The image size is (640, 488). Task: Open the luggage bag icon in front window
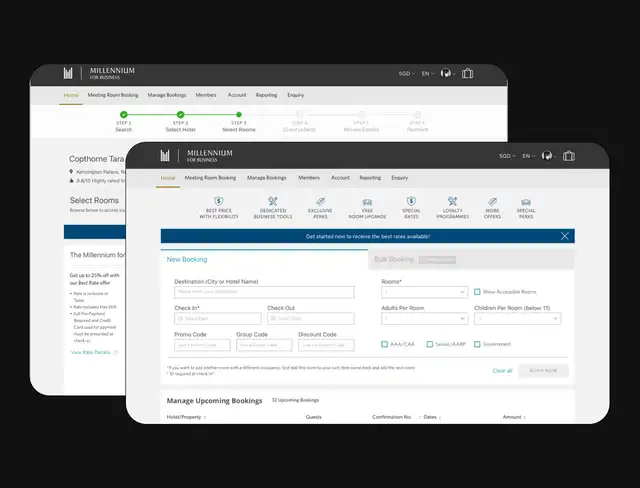(569, 155)
